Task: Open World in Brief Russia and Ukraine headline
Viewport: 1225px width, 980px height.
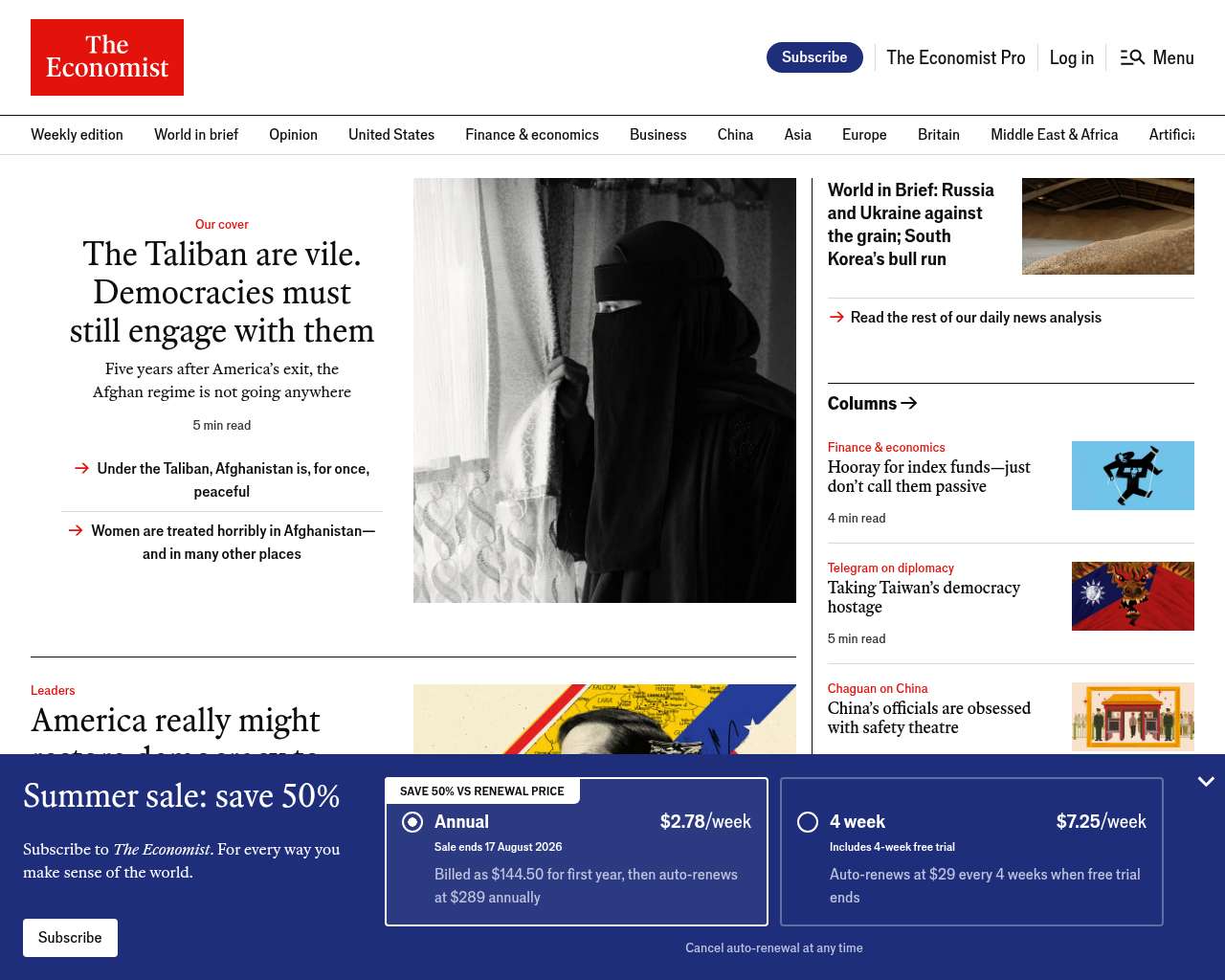Action: (x=911, y=225)
